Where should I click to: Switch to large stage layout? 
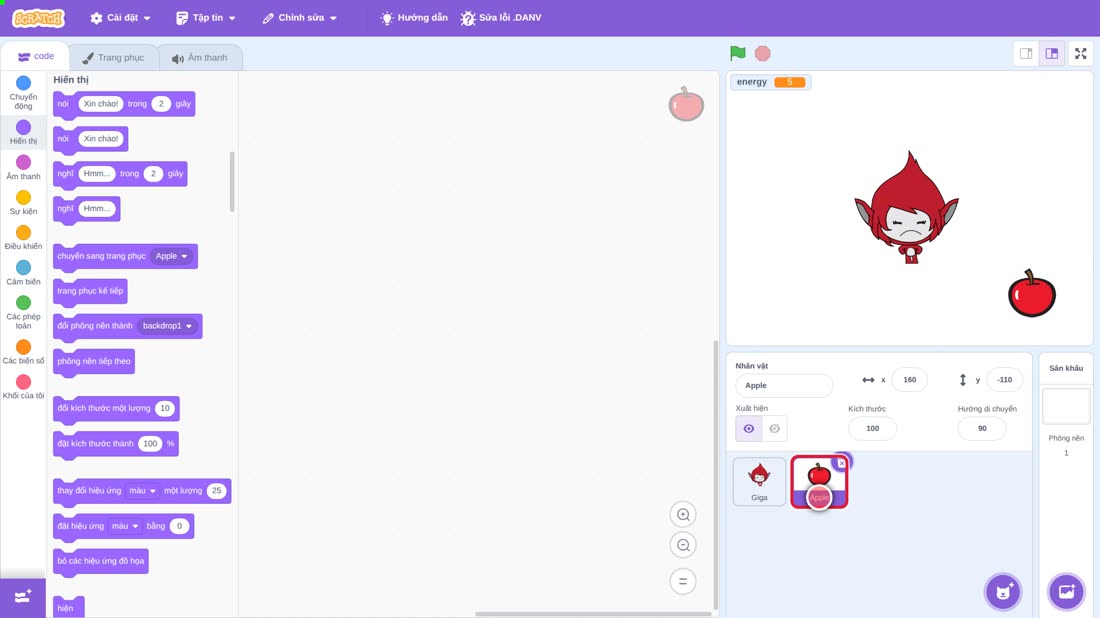(x=1052, y=53)
